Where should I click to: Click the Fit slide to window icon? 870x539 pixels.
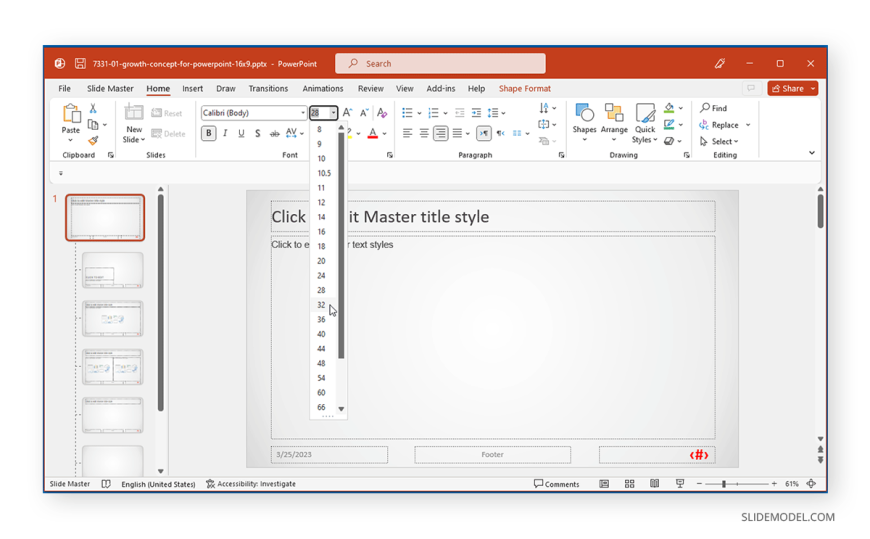pyautogui.click(x=811, y=484)
